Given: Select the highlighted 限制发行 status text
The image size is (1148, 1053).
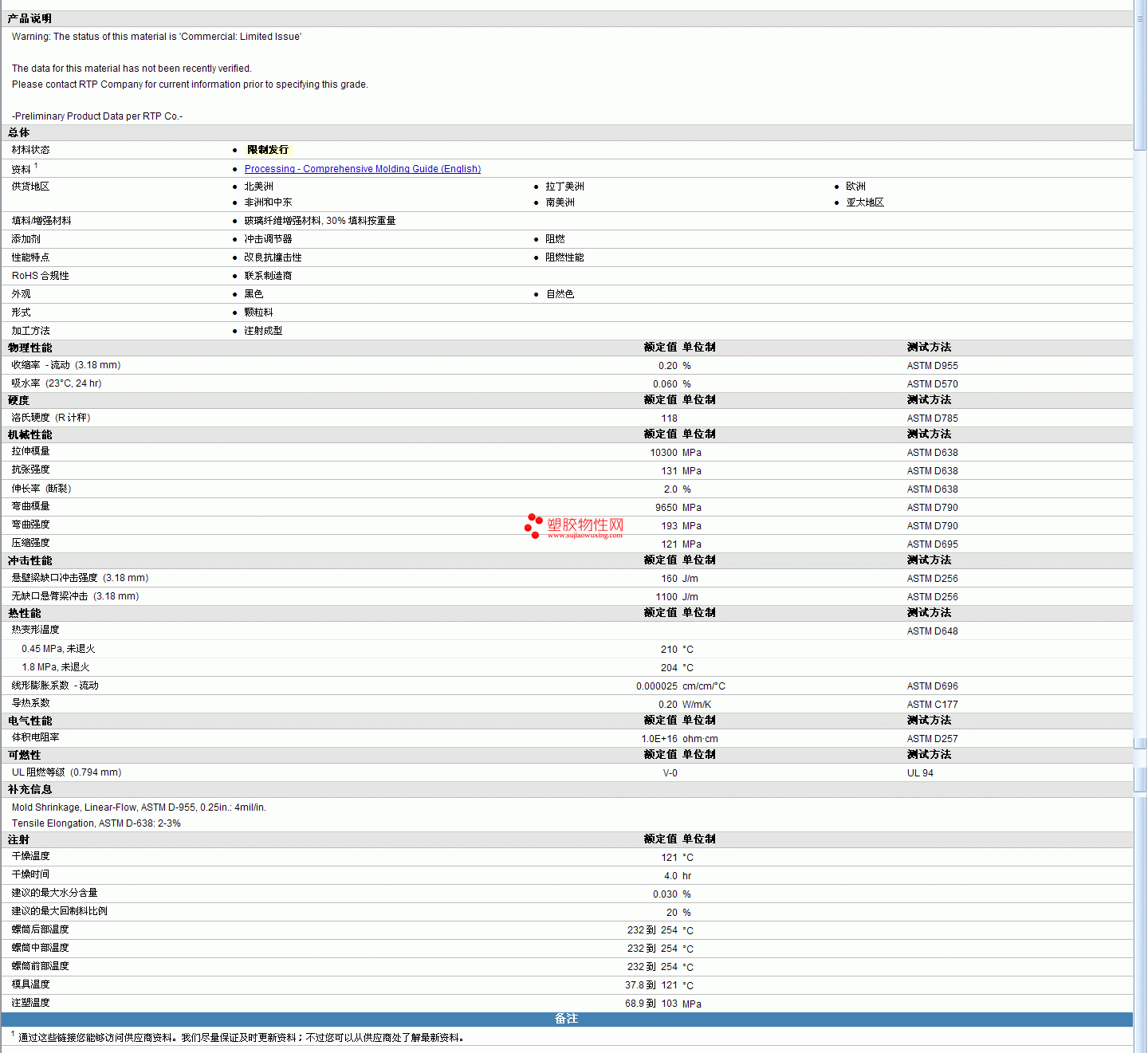Looking at the screenshot, I should [268, 150].
